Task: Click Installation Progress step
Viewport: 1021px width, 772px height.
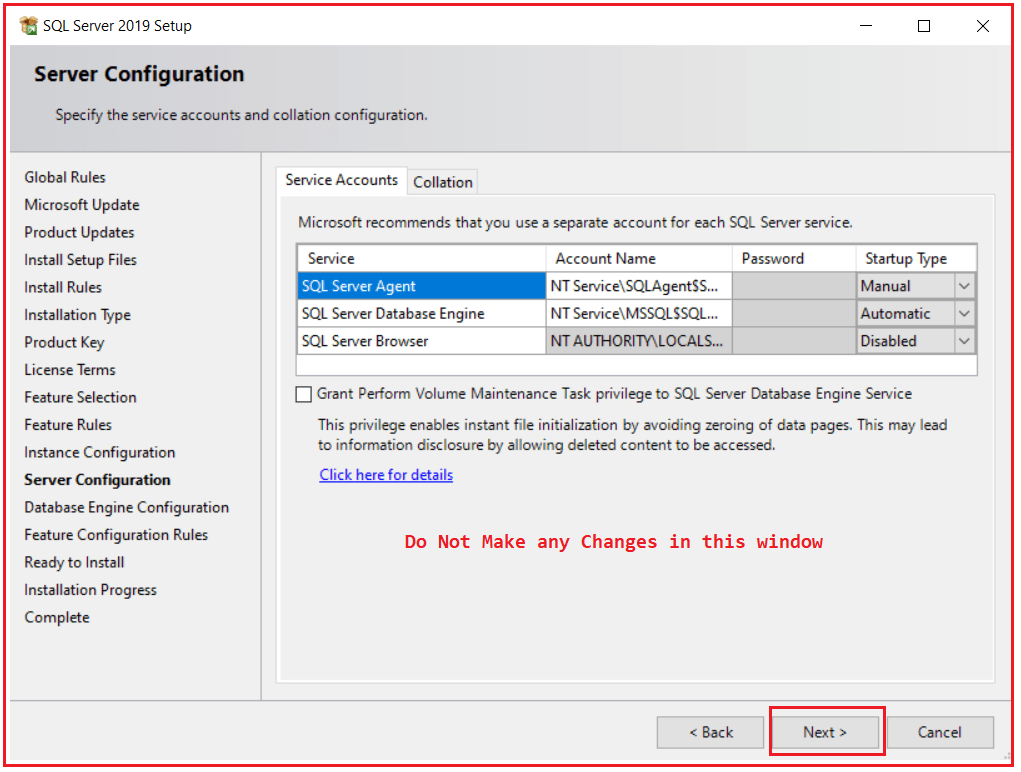Action: [91, 590]
